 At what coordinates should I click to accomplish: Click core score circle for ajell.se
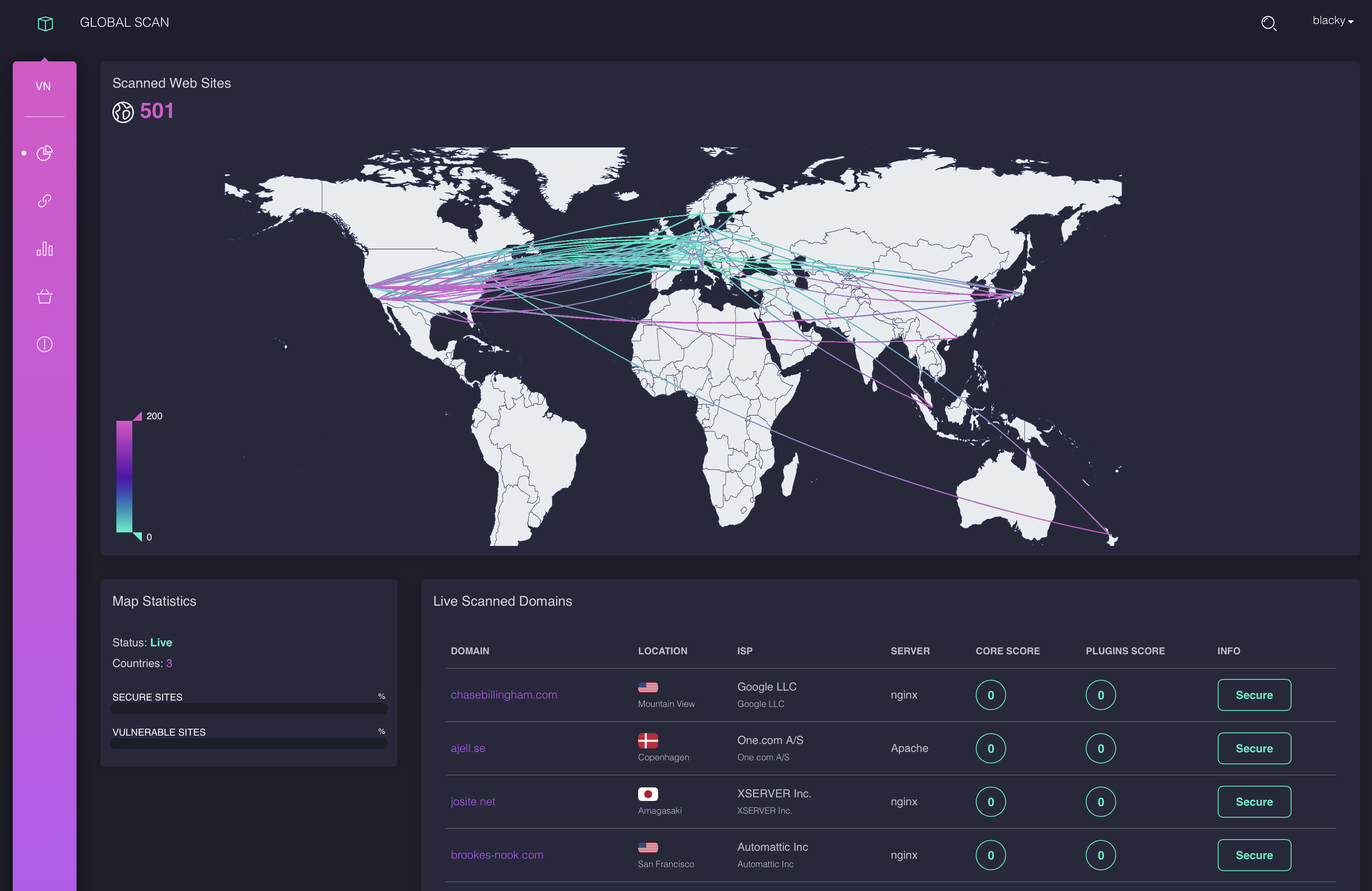(991, 748)
